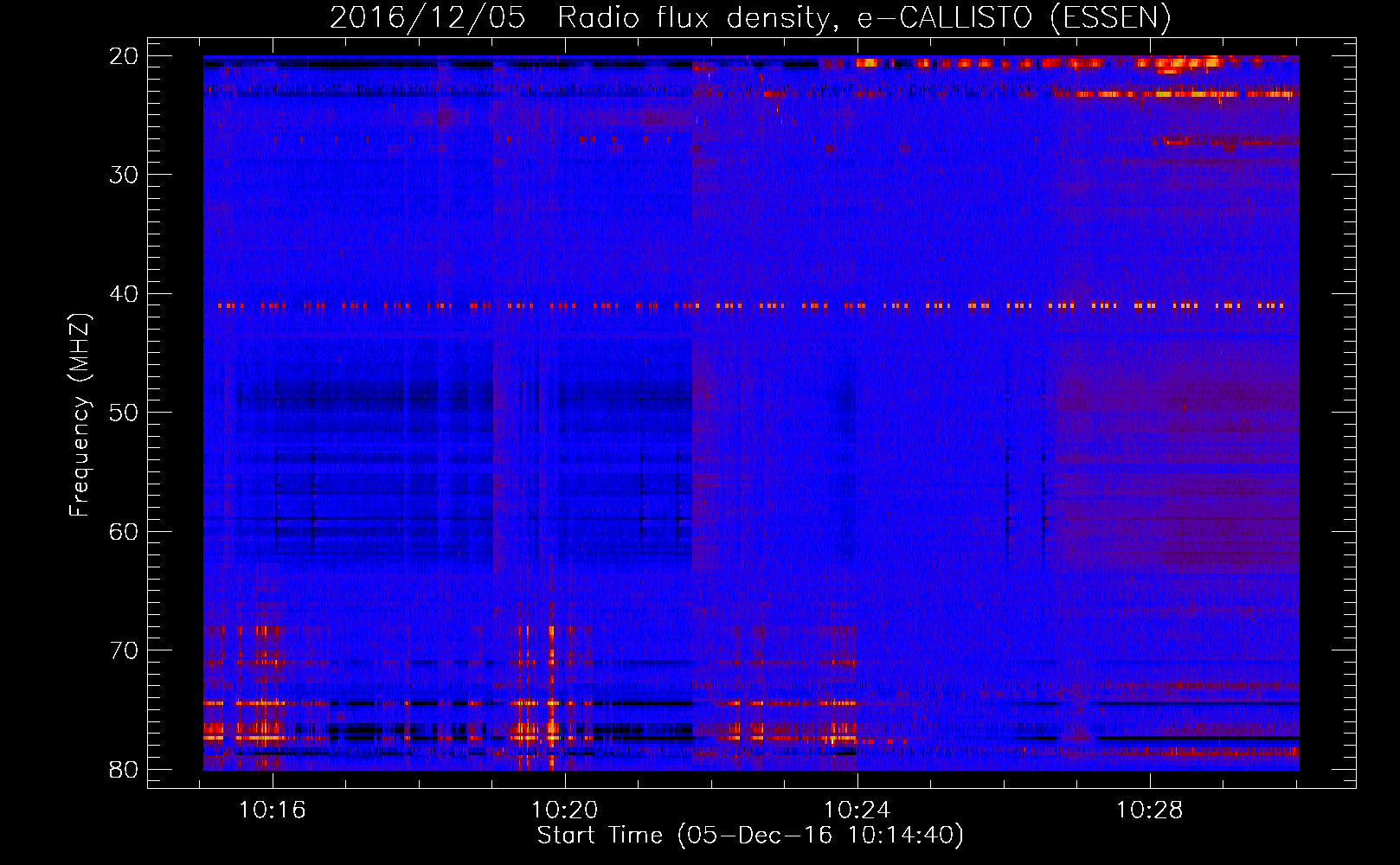This screenshot has width=1400, height=865.
Task: Click the 'Start Time (05-Dec-16 10:14:40)' label
Action: coord(750,836)
